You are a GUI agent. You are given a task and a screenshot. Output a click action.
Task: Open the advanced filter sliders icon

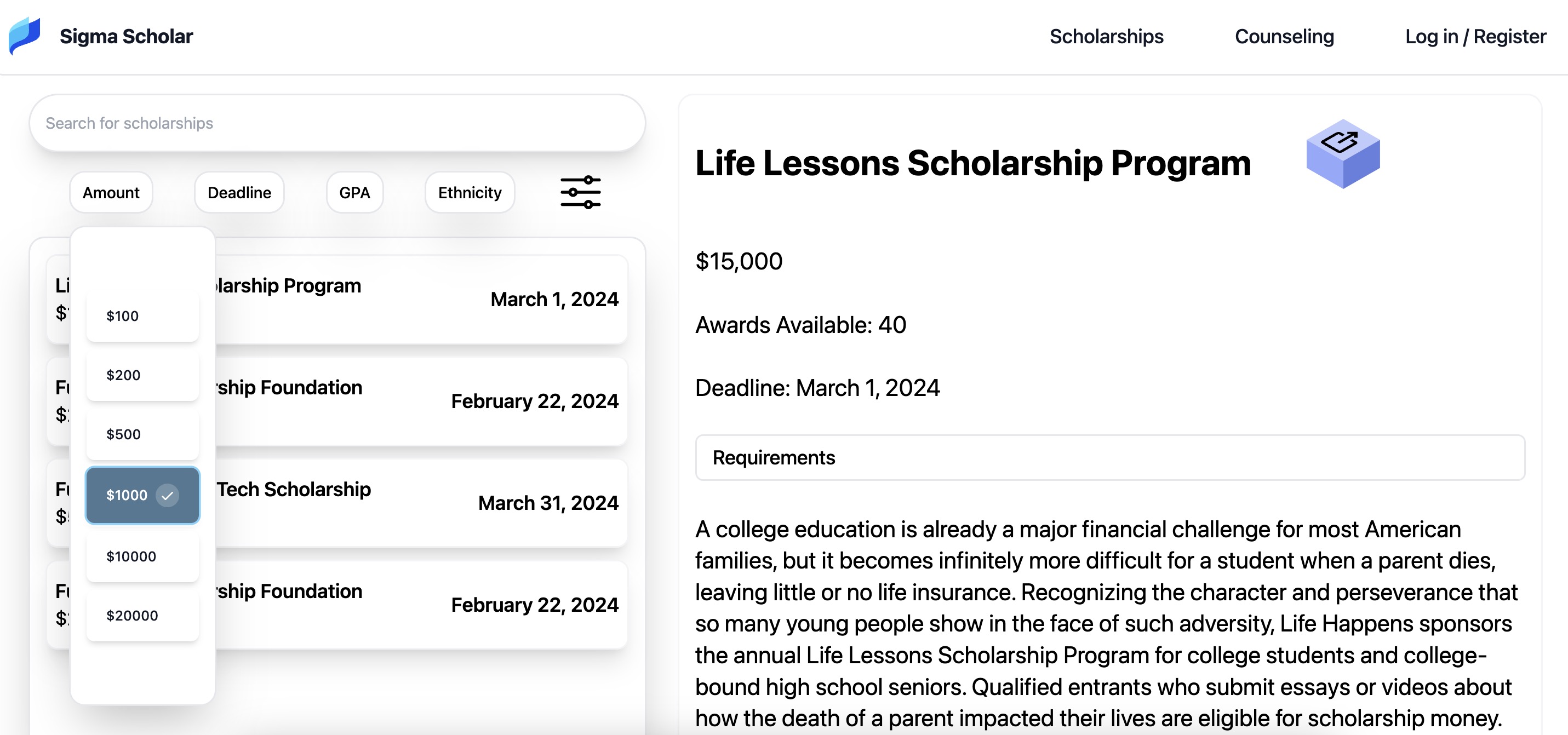tap(580, 192)
